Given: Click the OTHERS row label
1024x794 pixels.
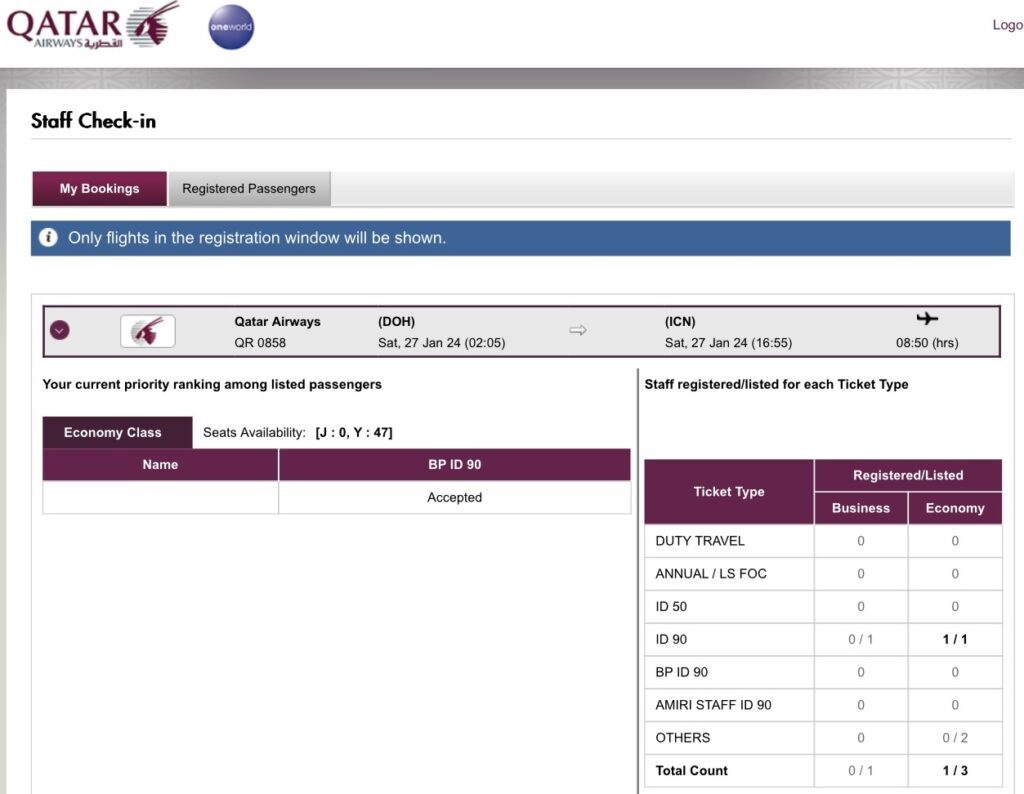Looking at the screenshot, I should click(682, 738).
